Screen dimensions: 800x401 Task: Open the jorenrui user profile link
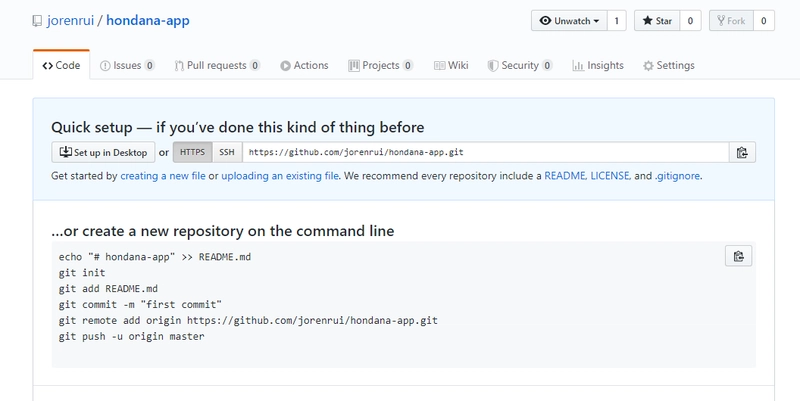[x=70, y=20]
